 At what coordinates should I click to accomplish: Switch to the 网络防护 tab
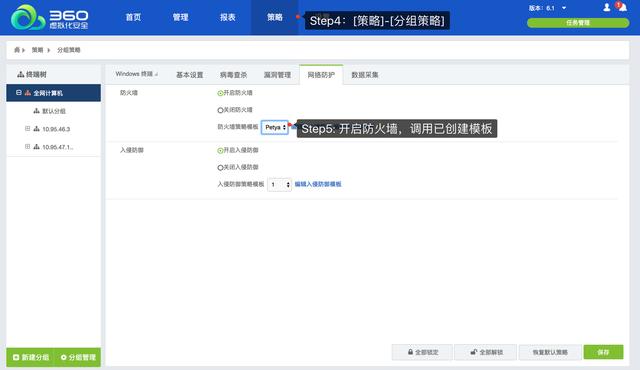tap(321, 75)
